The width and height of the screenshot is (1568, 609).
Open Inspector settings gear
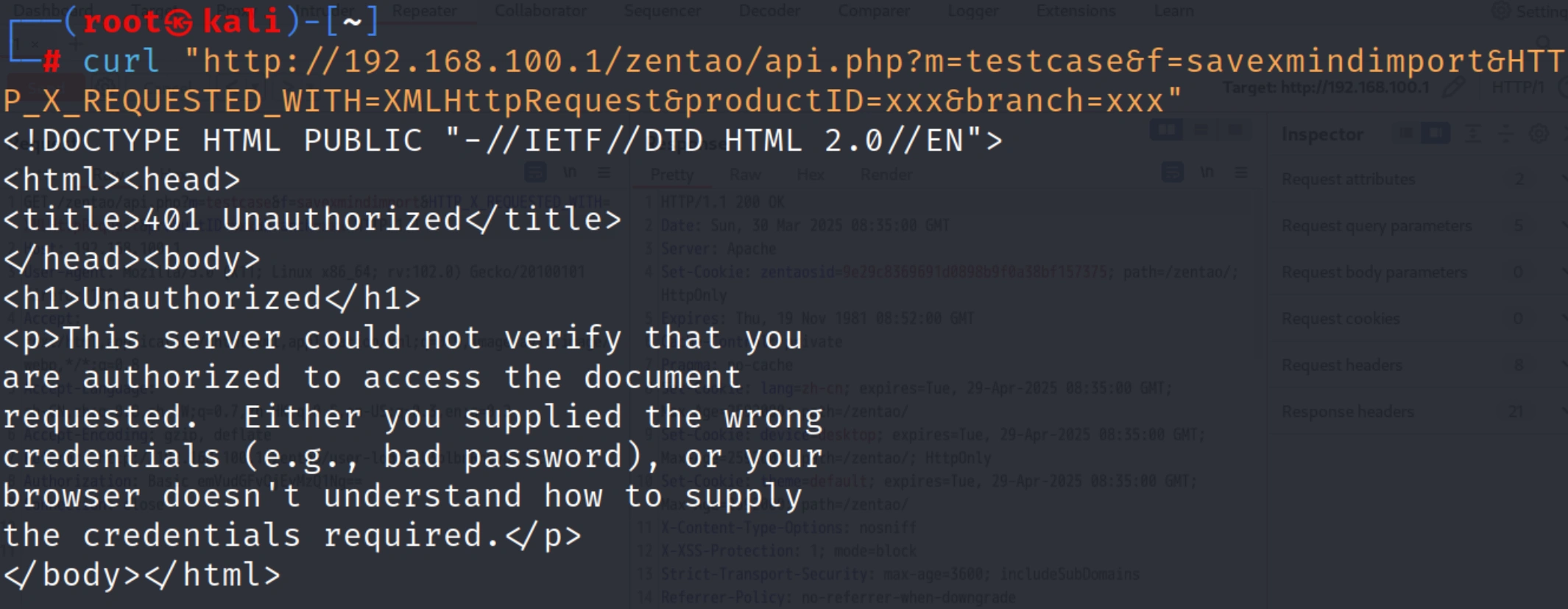[1539, 134]
